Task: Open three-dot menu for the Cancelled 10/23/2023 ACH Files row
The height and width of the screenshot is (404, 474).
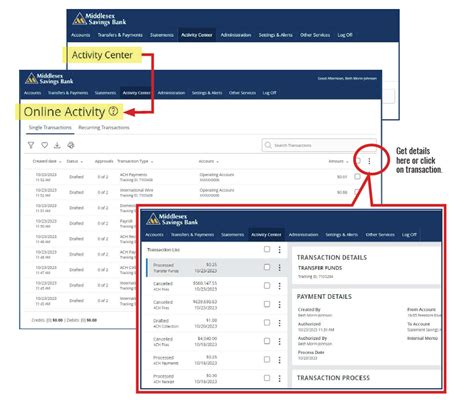Action: [279, 304]
